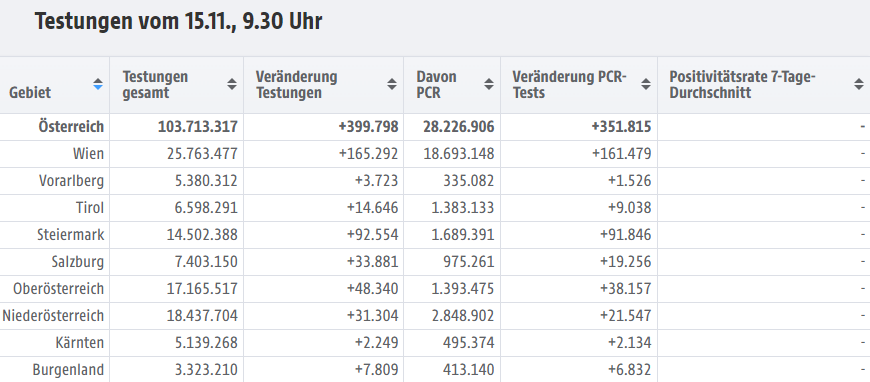This screenshot has width=870, height=382.
Task: Click the Davon PCR header text
Action: (x=437, y=84)
